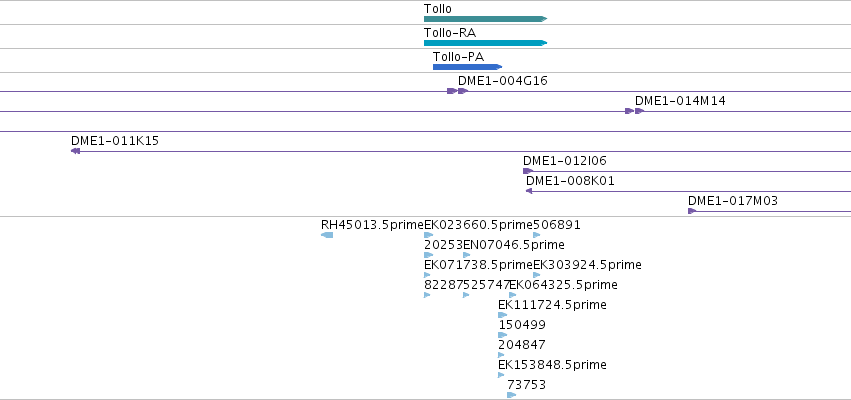This screenshot has width=851, height=400.
Task: Select the EN07046.5prime EST arrow
Action: [x=467, y=255]
